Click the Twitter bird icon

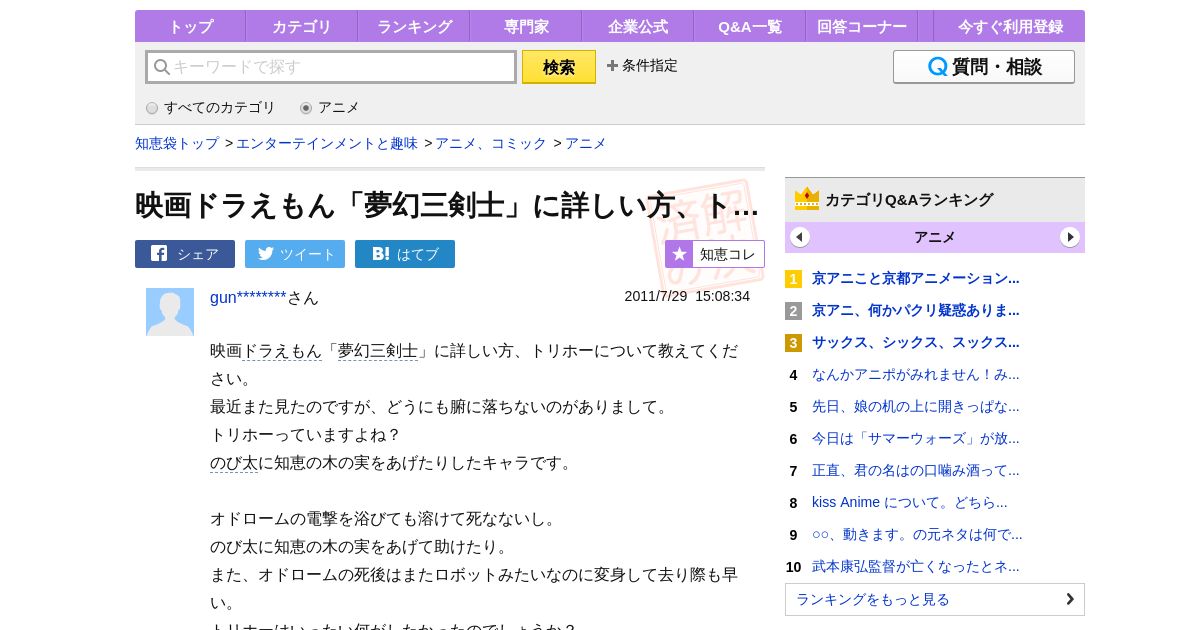click(266, 254)
